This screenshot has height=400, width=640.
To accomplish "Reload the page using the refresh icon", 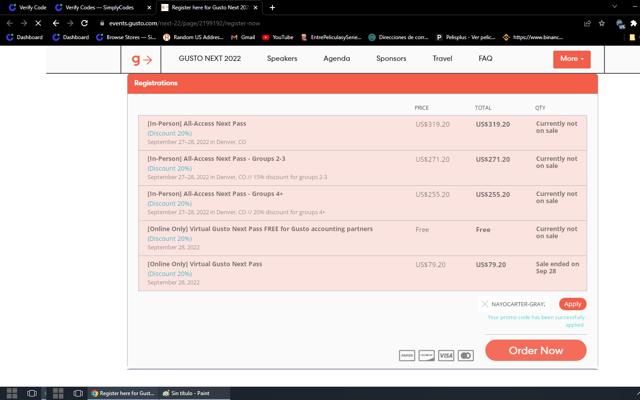I will 84,23.
